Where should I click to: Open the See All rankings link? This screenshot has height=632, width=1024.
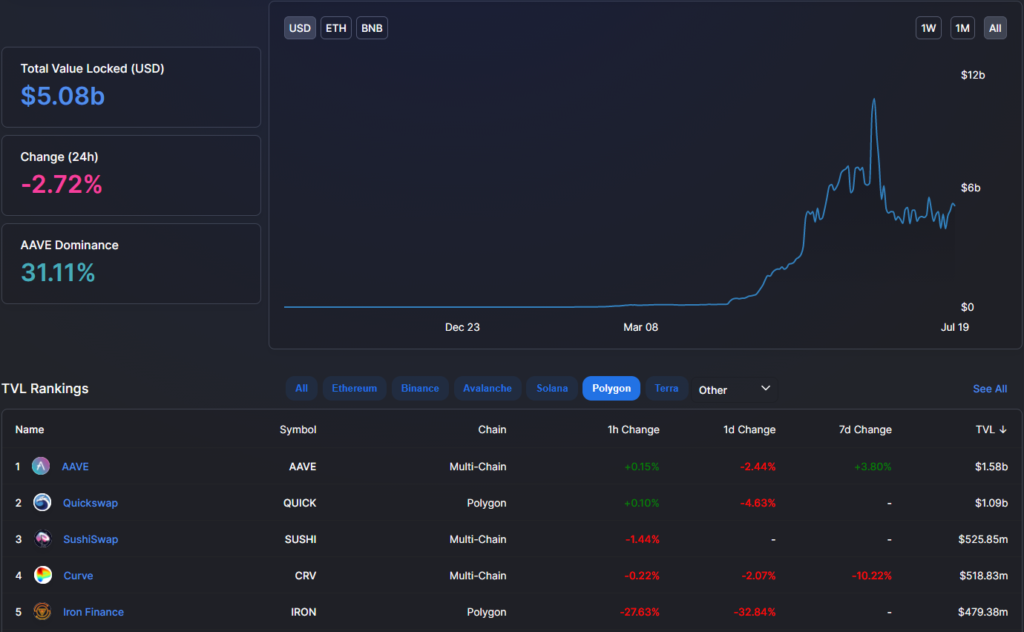point(990,388)
